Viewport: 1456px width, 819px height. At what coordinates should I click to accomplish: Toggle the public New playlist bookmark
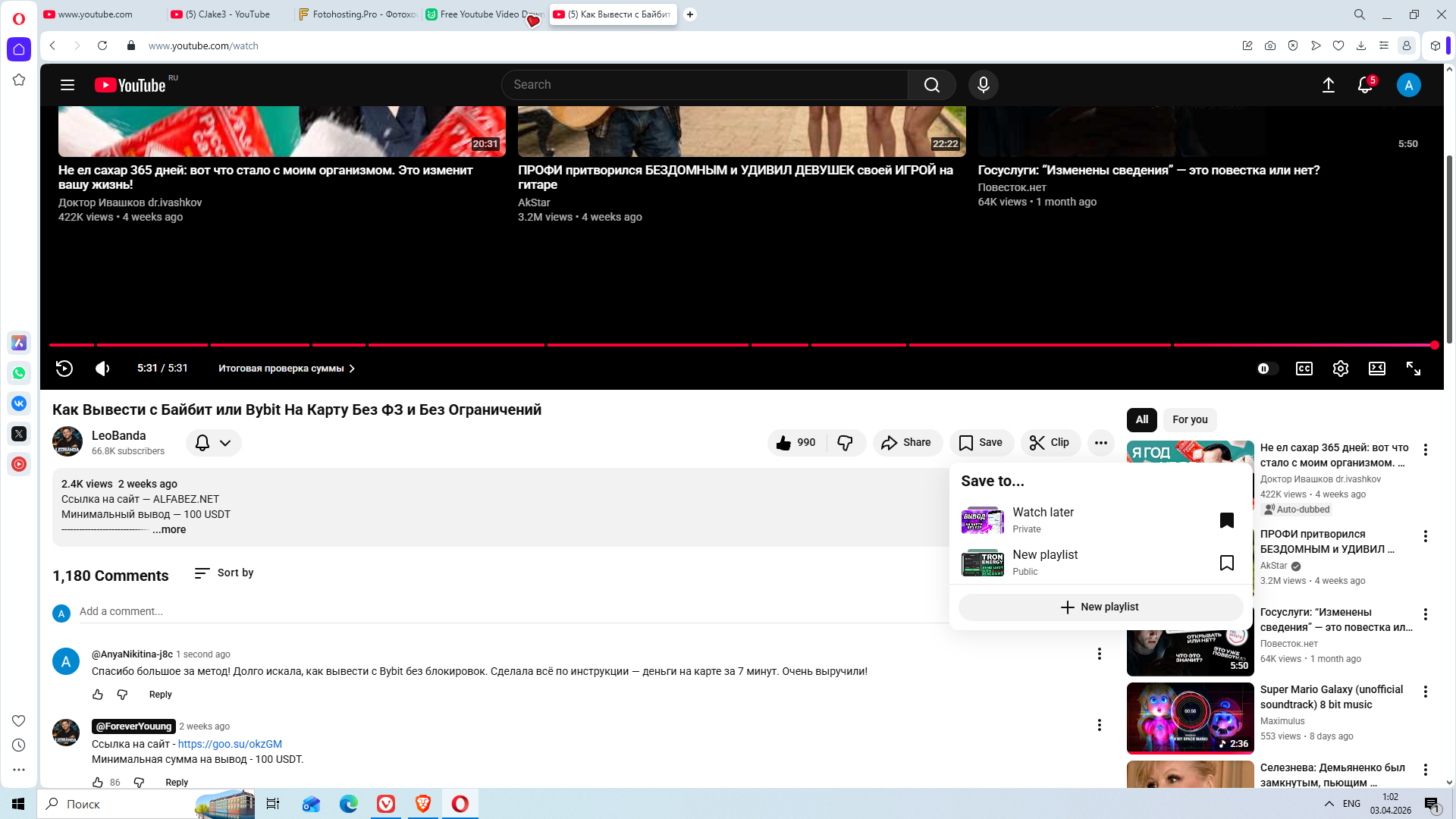pos(1226,563)
